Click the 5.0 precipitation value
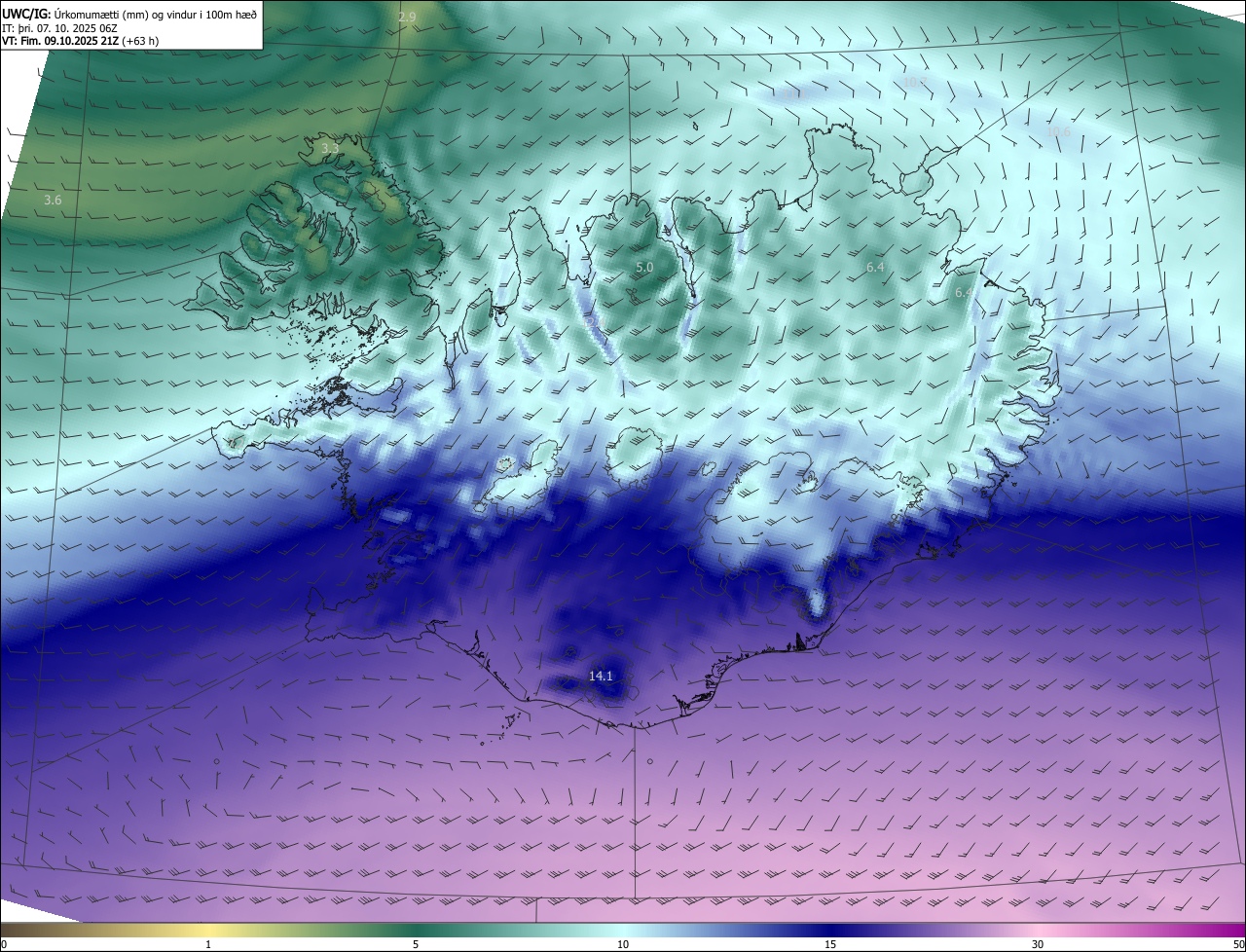1246x952 pixels. (x=644, y=267)
